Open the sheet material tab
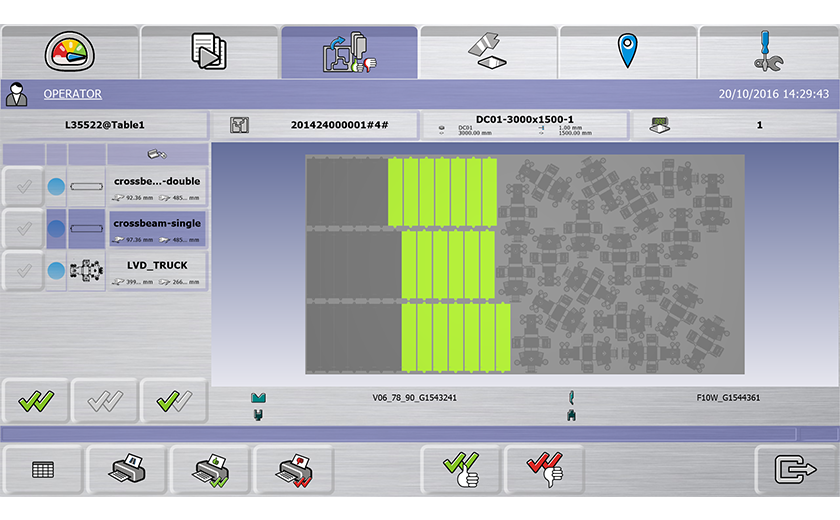 coord(488,52)
